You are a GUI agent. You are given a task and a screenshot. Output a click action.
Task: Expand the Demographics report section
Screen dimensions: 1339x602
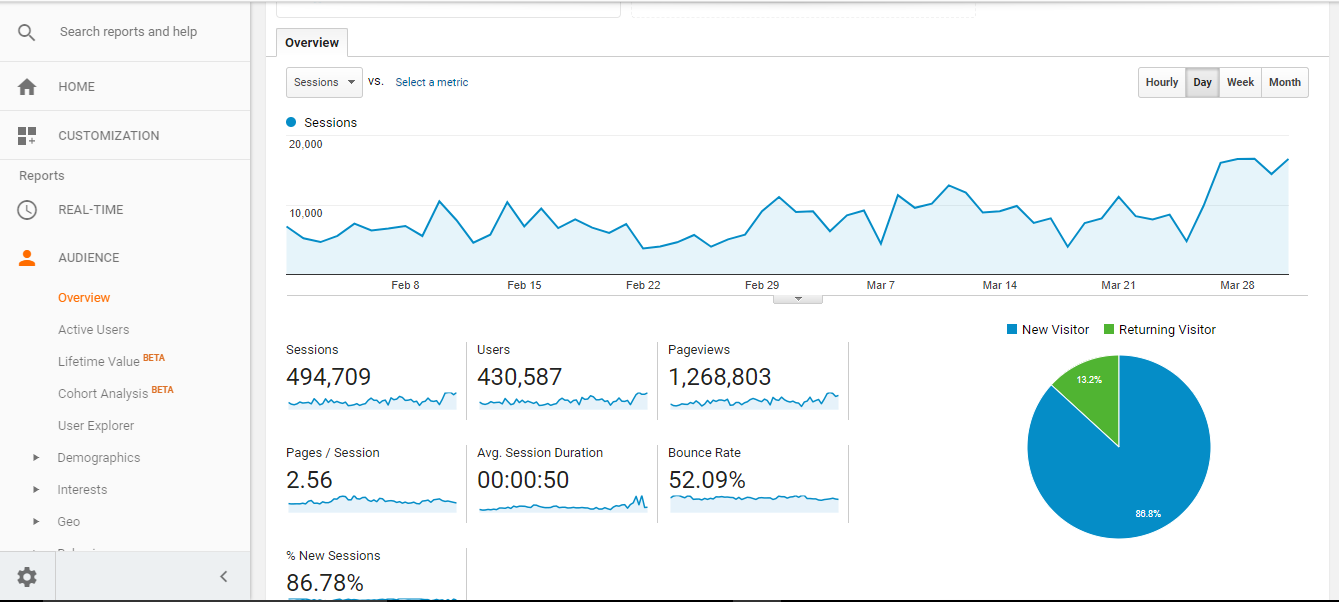[x=99, y=457]
